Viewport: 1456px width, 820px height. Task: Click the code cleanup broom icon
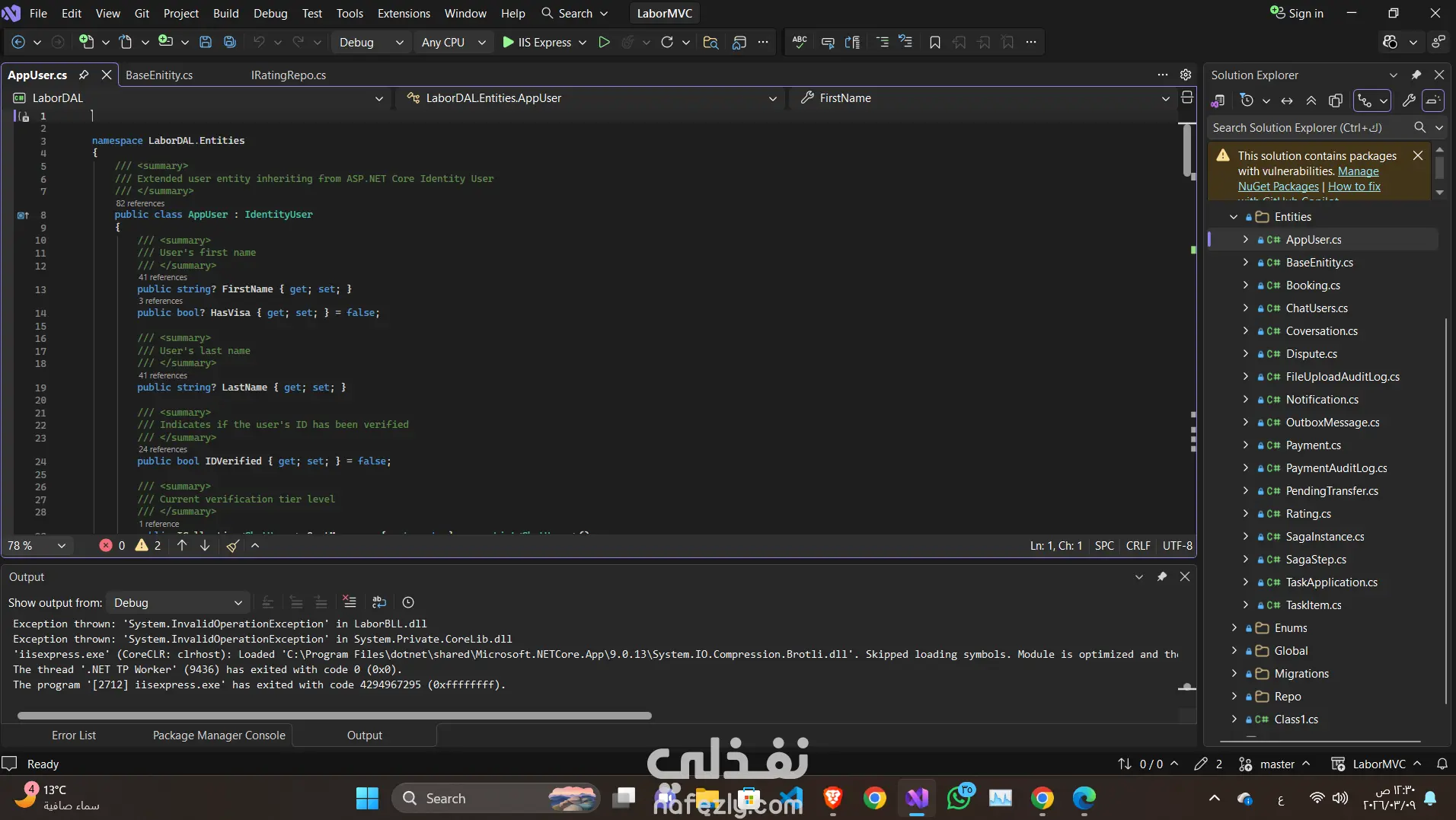click(x=233, y=546)
